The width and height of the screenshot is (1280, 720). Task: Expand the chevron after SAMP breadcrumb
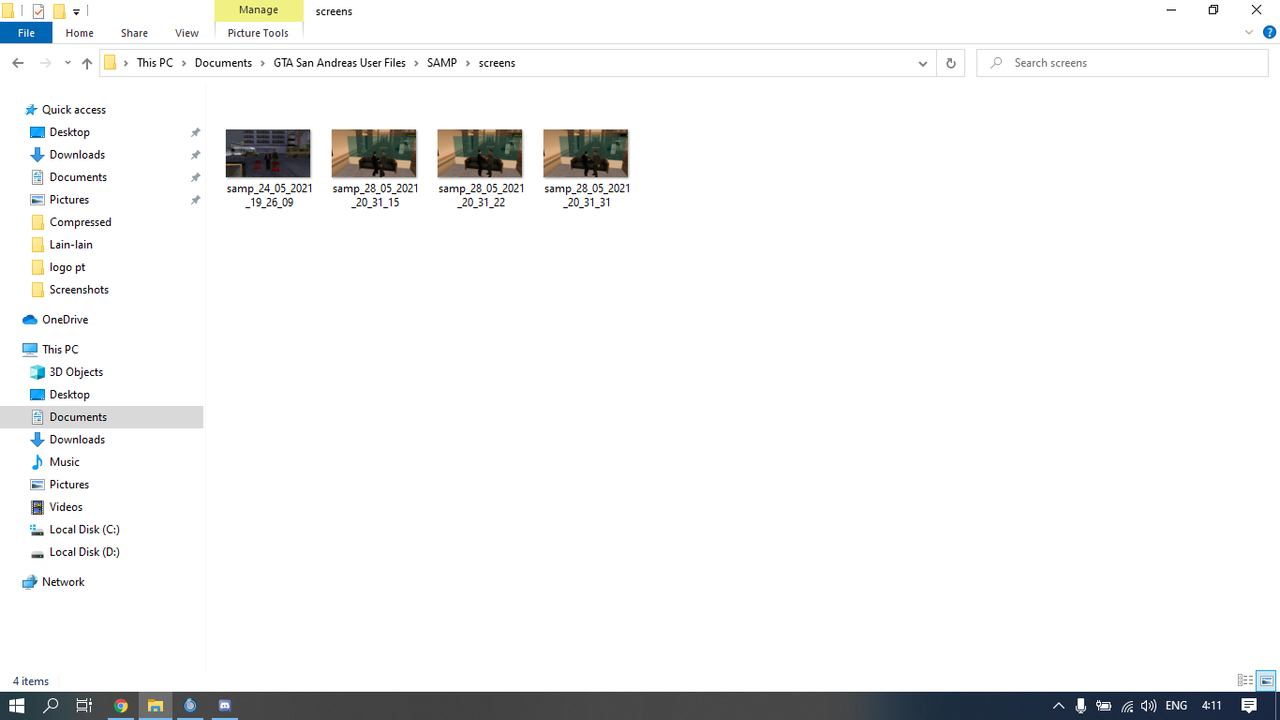pos(468,63)
